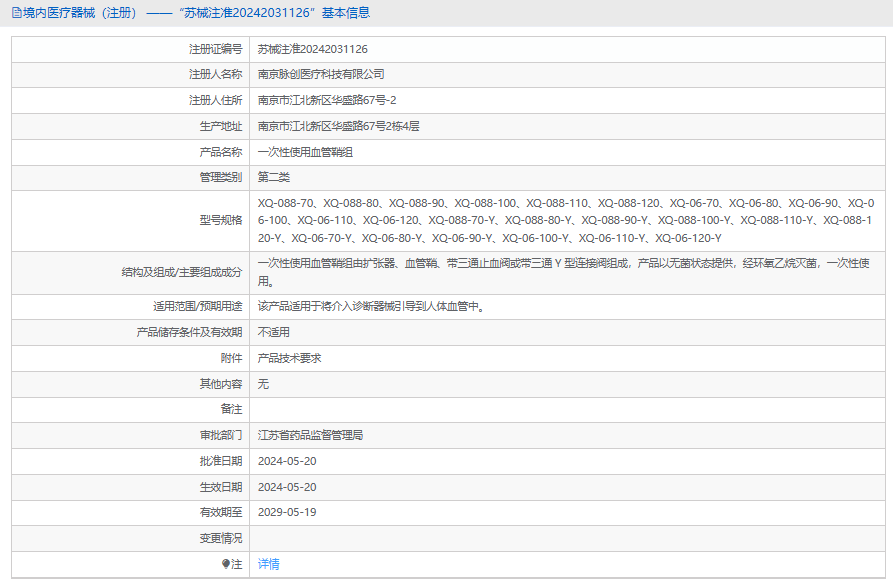This screenshot has height=585, width=893.
Task: Click the header title 境内医疗器械（注册）基本信息
Action: tap(196, 13)
